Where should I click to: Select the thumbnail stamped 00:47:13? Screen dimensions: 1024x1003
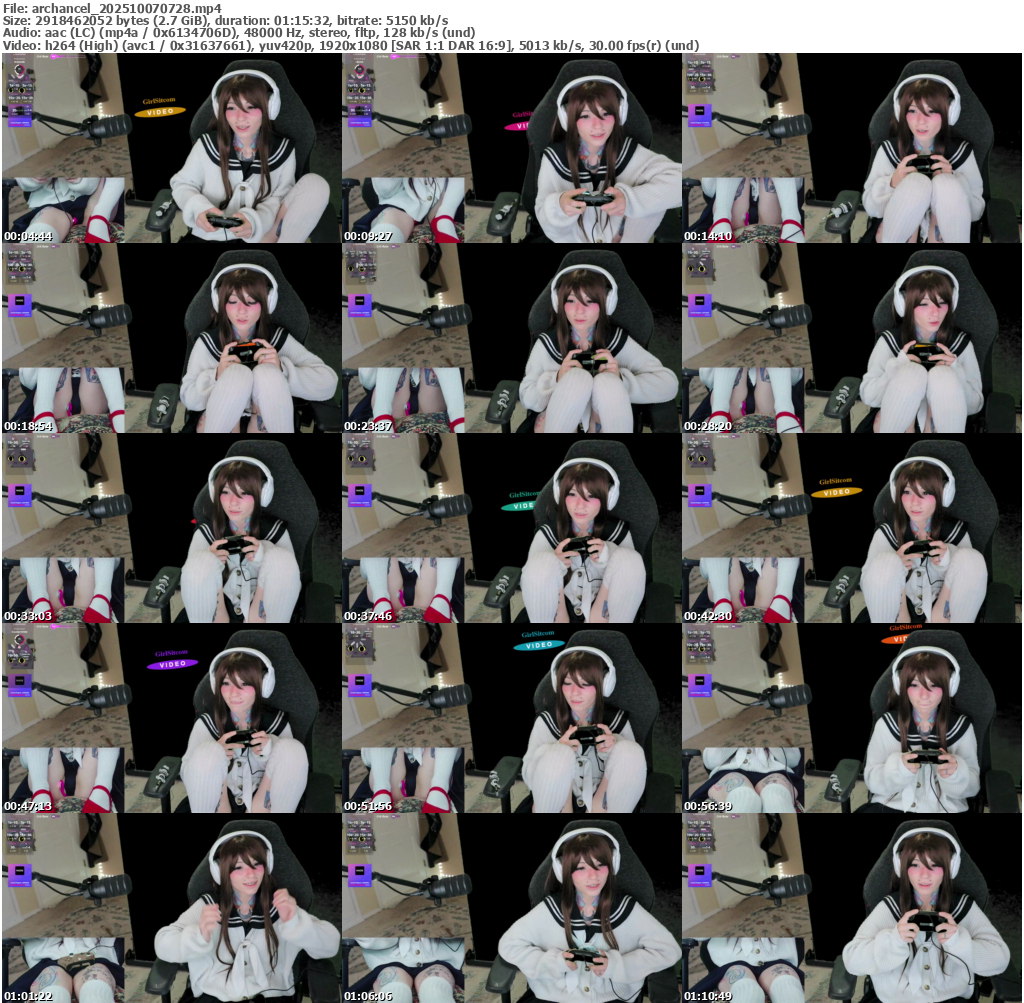pyautogui.click(x=171, y=718)
